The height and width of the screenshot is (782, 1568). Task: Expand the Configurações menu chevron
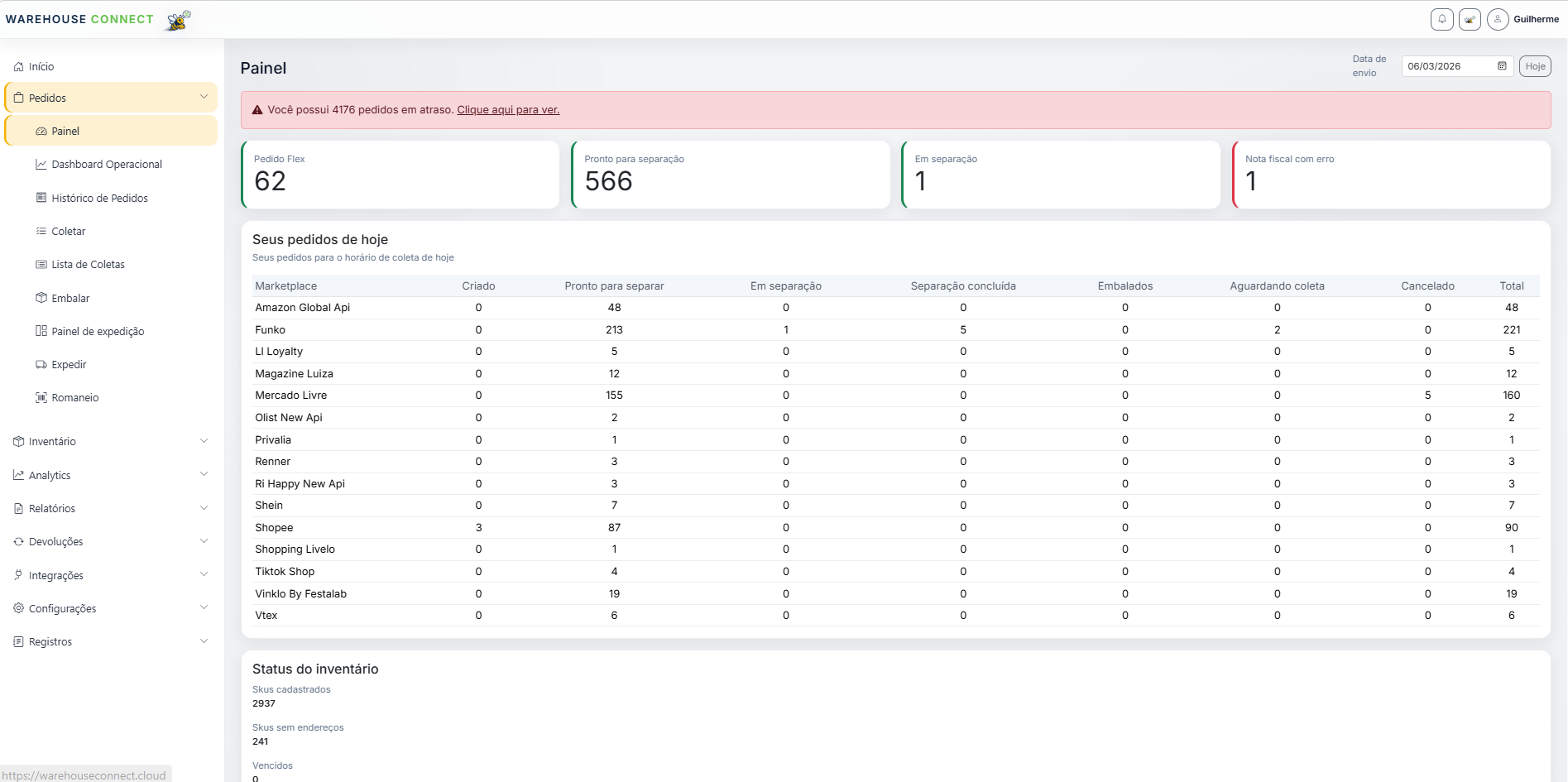(x=204, y=608)
